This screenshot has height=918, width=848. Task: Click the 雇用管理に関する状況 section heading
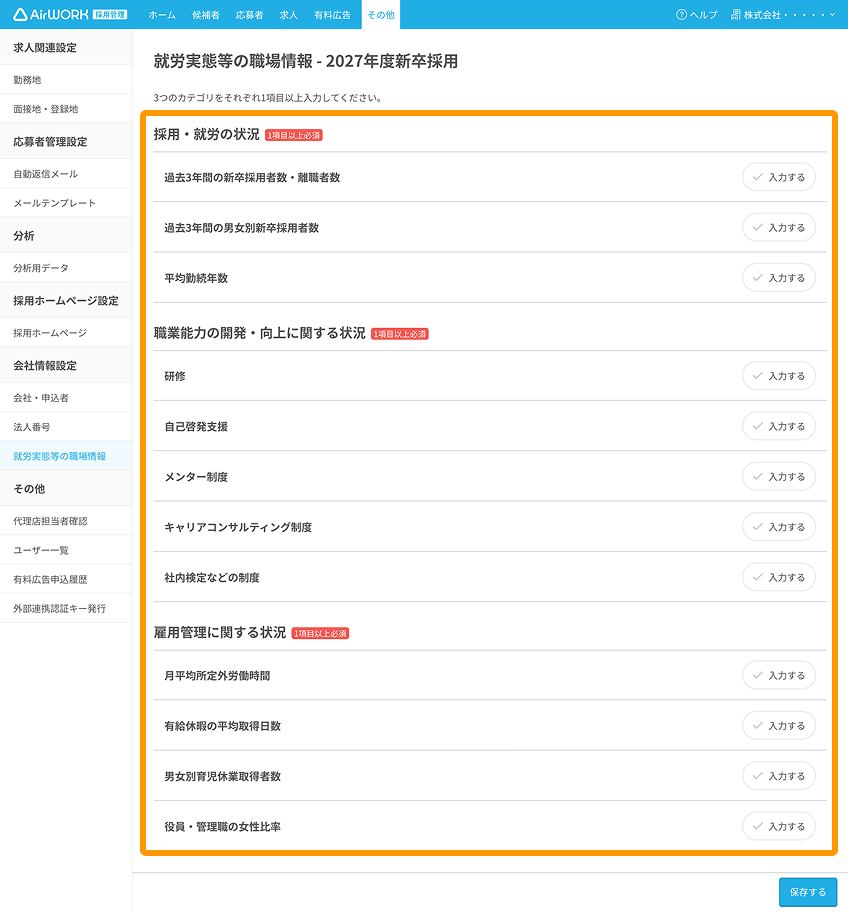click(x=220, y=632)
